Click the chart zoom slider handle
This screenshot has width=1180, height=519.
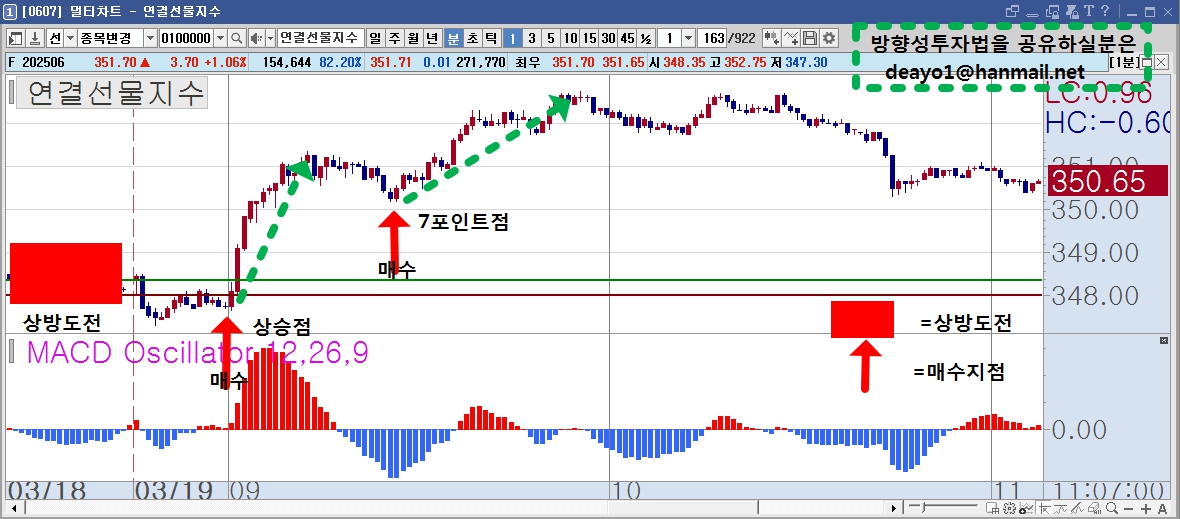(x=923, y=508)
